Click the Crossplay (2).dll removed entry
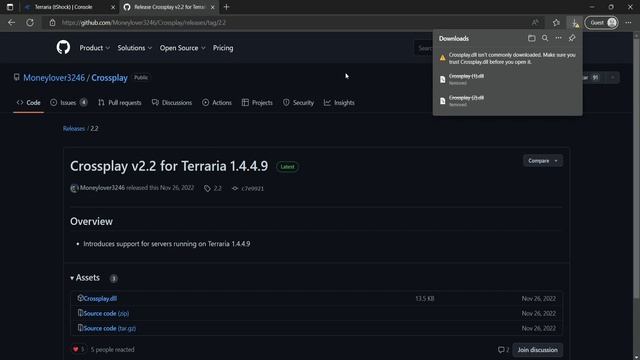The image size is (640, 360). click(x=508, y=101)
